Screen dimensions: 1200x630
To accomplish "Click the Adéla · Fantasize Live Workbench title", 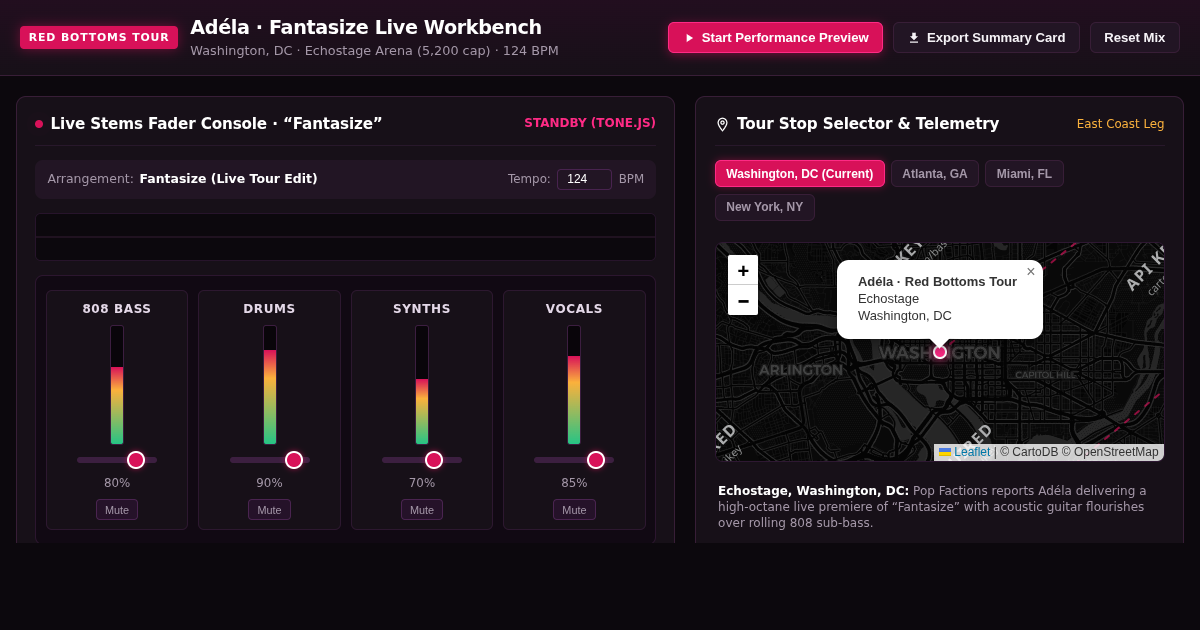I will click(366, 27).
